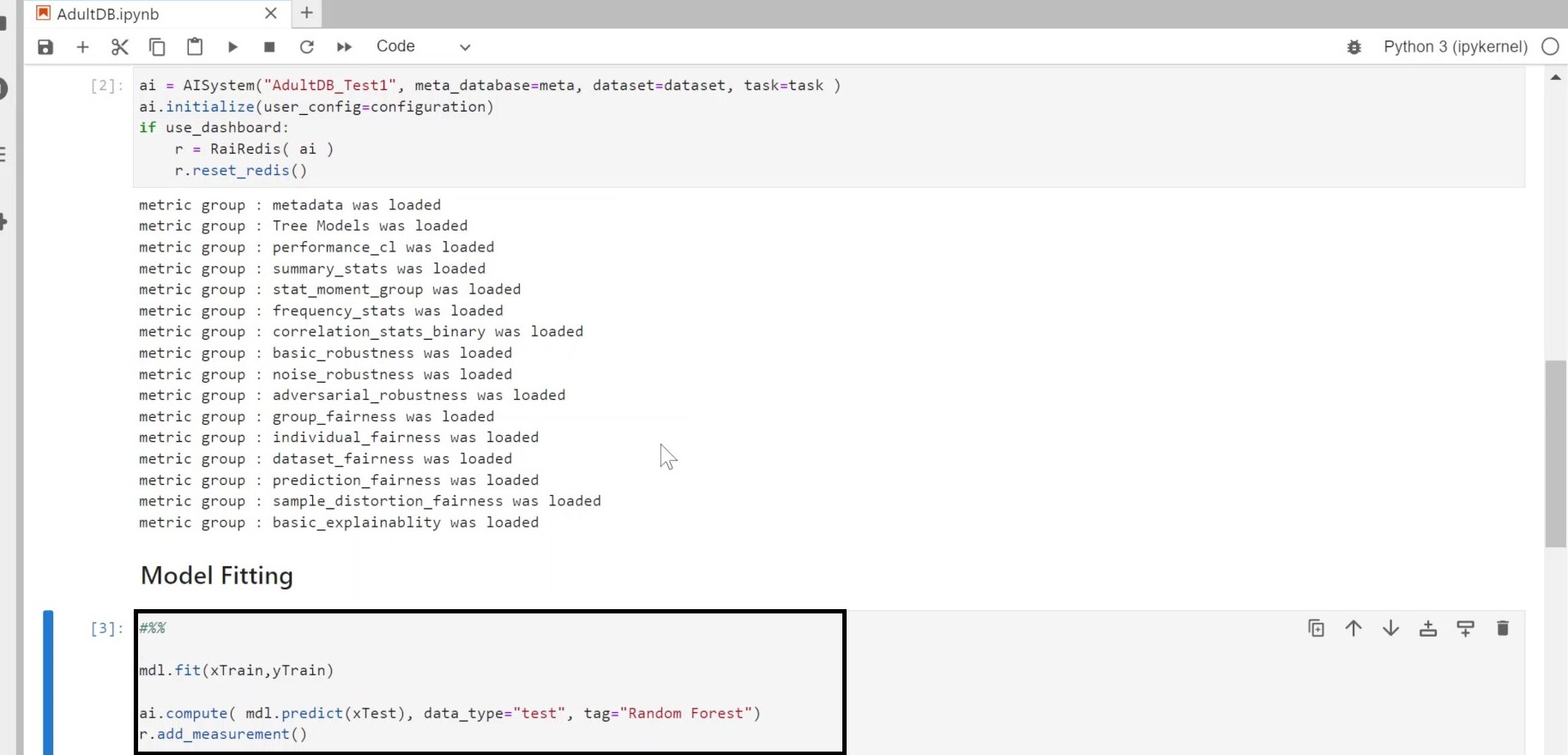Click the kernel status circle indicator
The width and height of the screenshot is (1568, 755).
tap(1550, 47)
